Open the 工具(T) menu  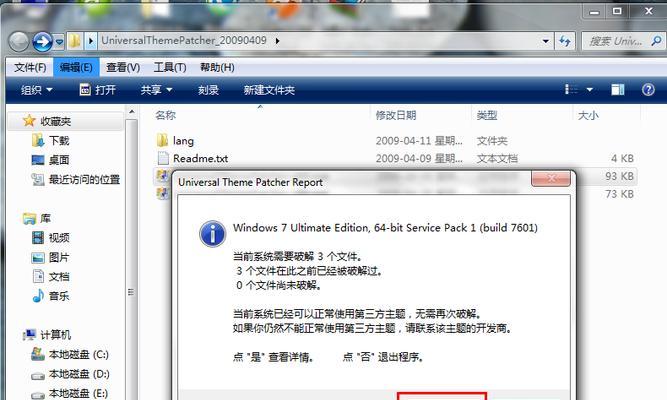(x=170, y=67)
